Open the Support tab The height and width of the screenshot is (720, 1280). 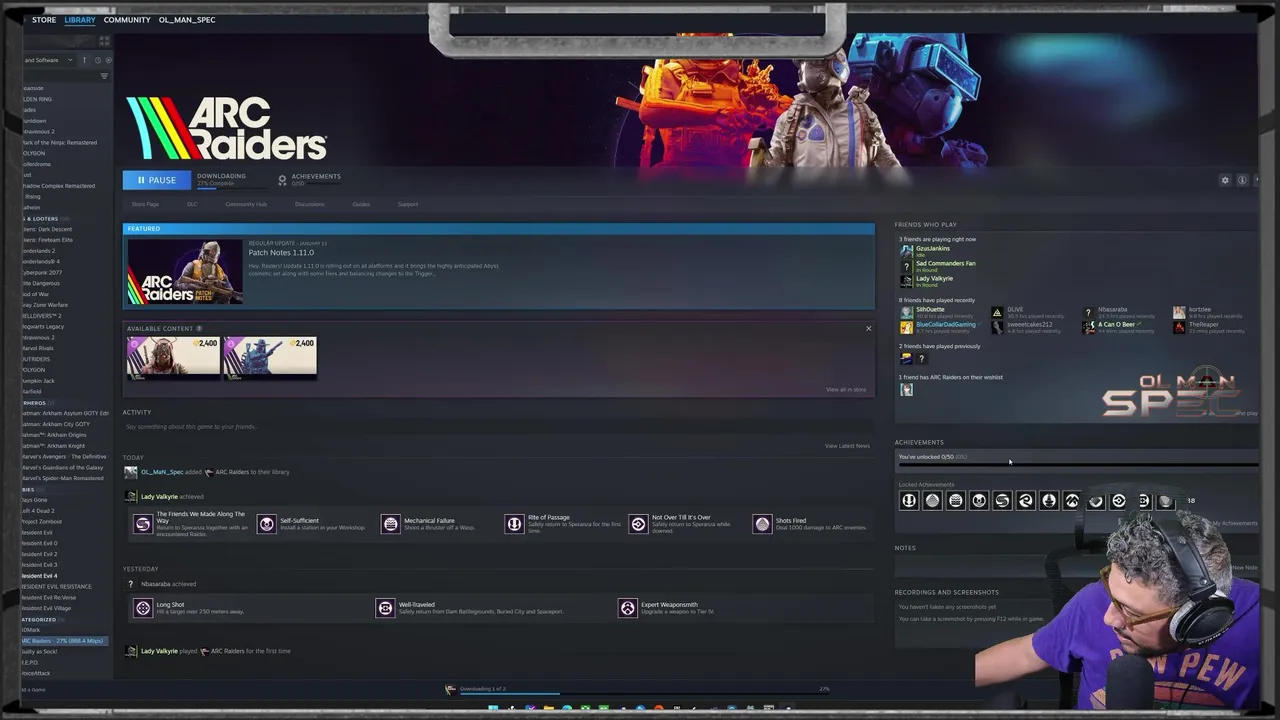point(408,204)
